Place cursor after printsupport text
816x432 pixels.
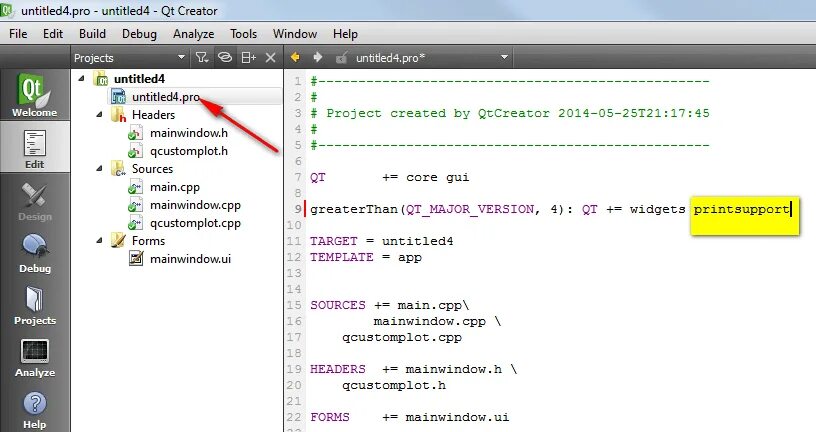pyautogui.click(x=791, y=209)
